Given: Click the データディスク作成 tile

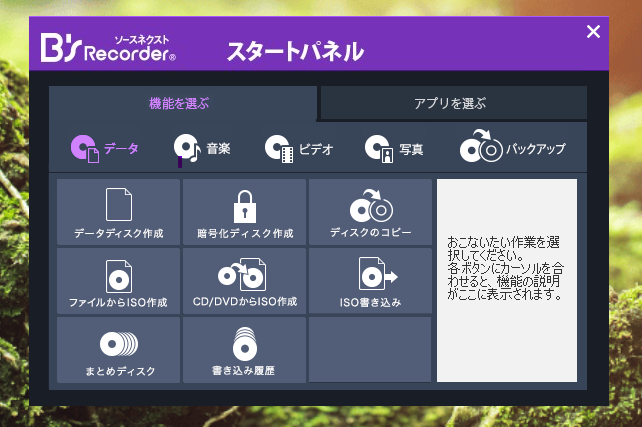Looking at the screenshot, I should pyautogui.click(x=119, y=212).
